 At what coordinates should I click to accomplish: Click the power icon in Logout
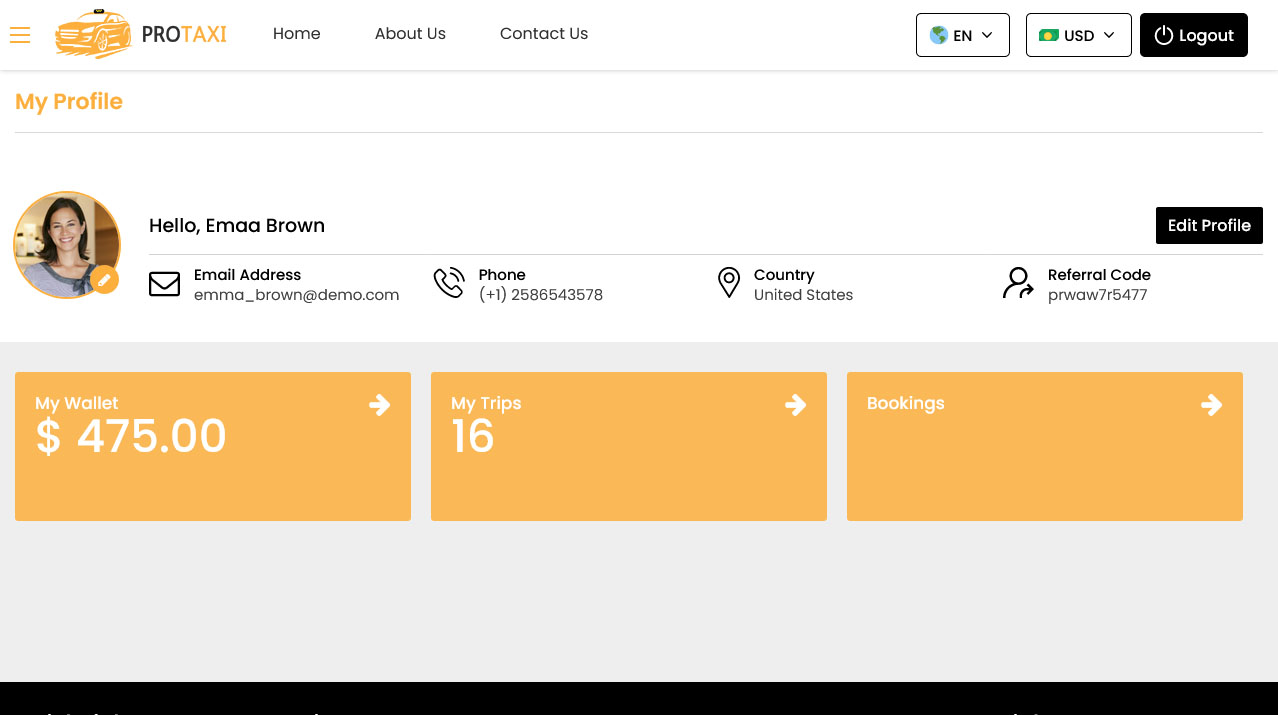tap(1163, 35)
